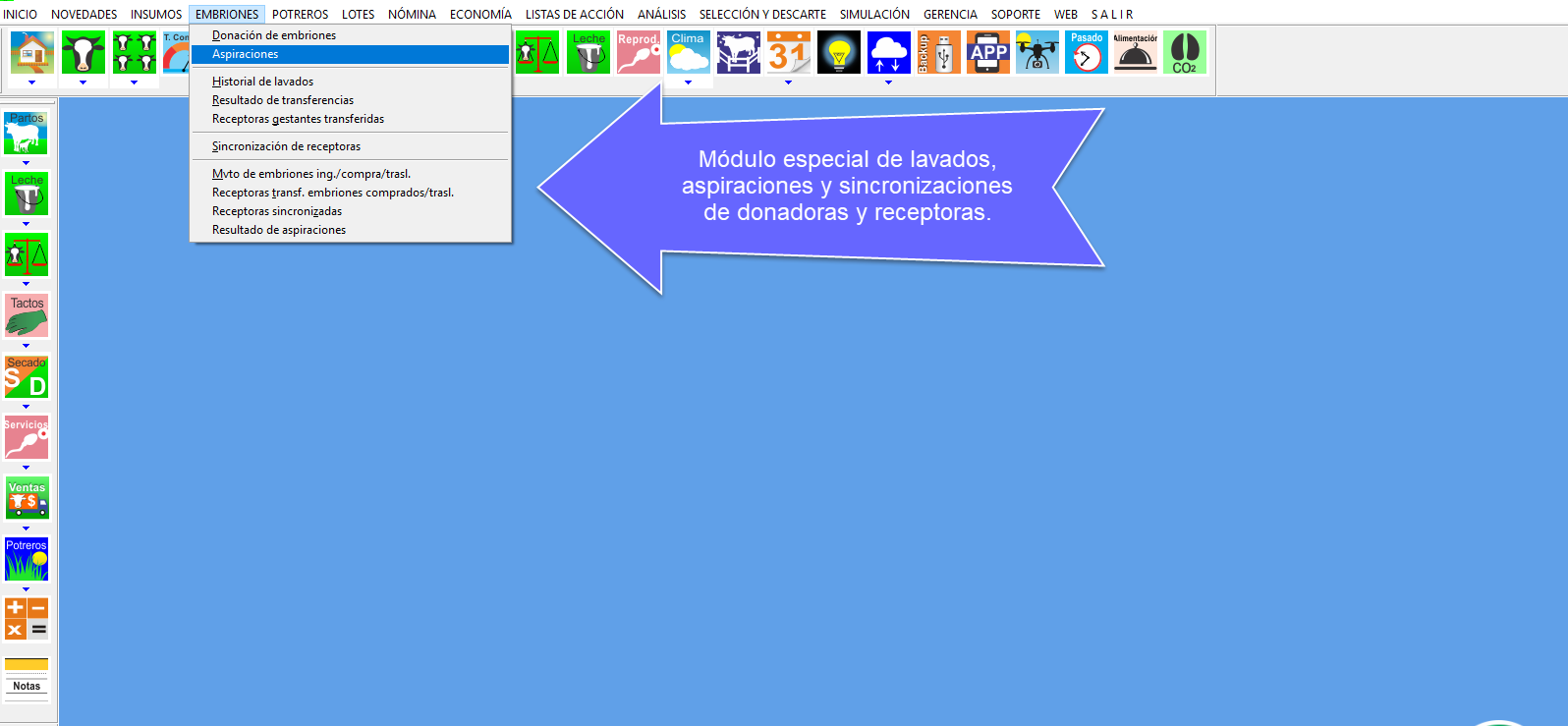Image resolution: width=1568 pixels, height=726 pixels.
Task: Expand dropdown arrow under Clima icon
Action: [689, 83]
